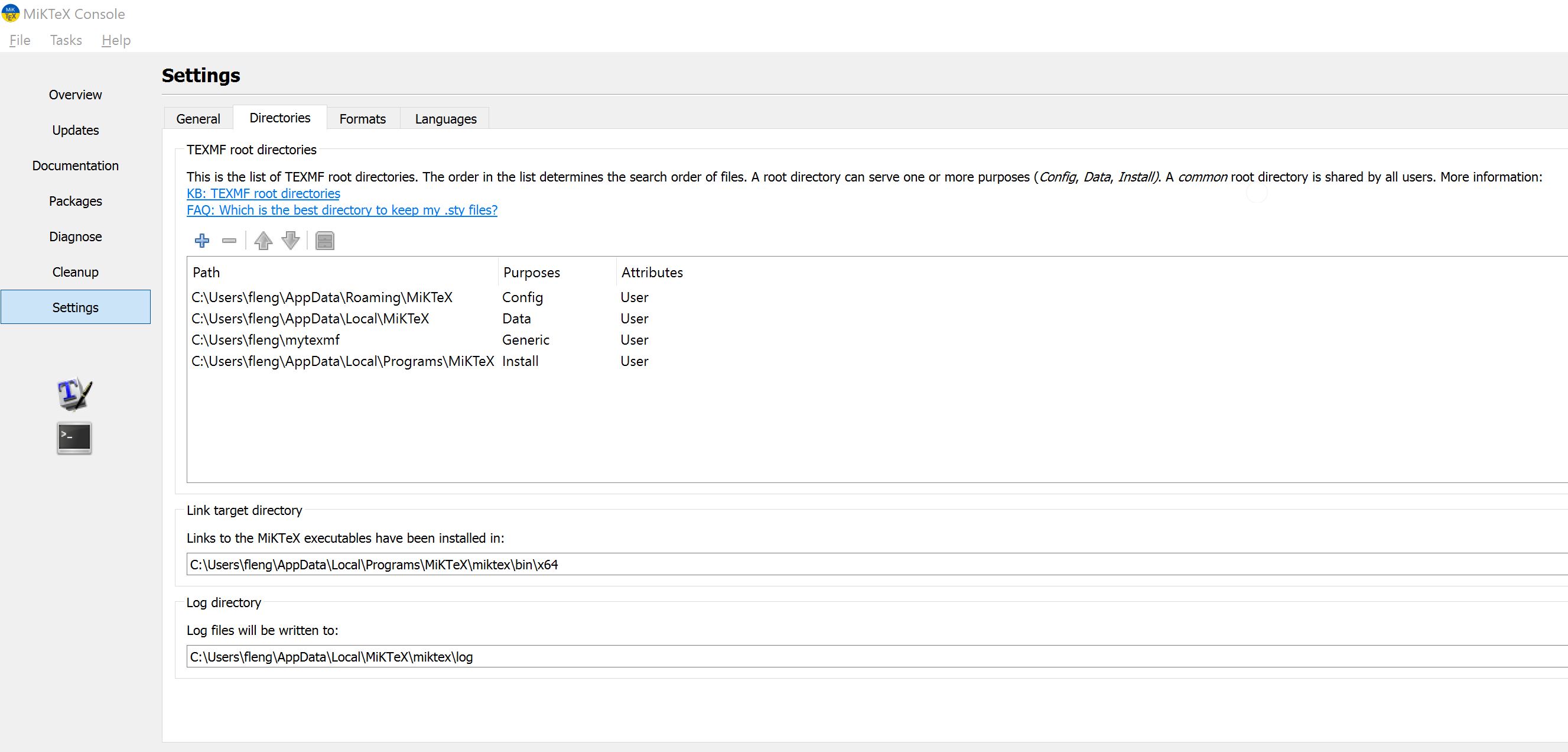Open KB: TEXMF root directories link
The width and height of the screenshot is (1568, 752).
[263, 194]
